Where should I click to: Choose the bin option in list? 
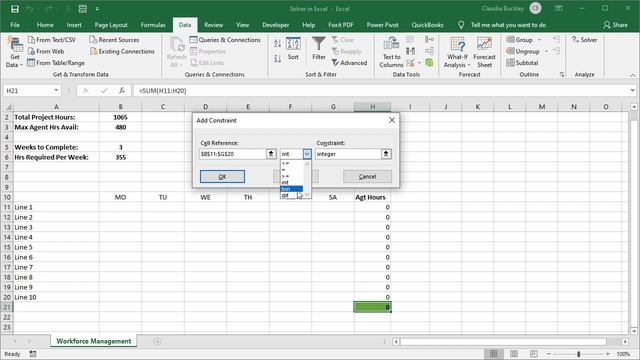coord(291,189)
